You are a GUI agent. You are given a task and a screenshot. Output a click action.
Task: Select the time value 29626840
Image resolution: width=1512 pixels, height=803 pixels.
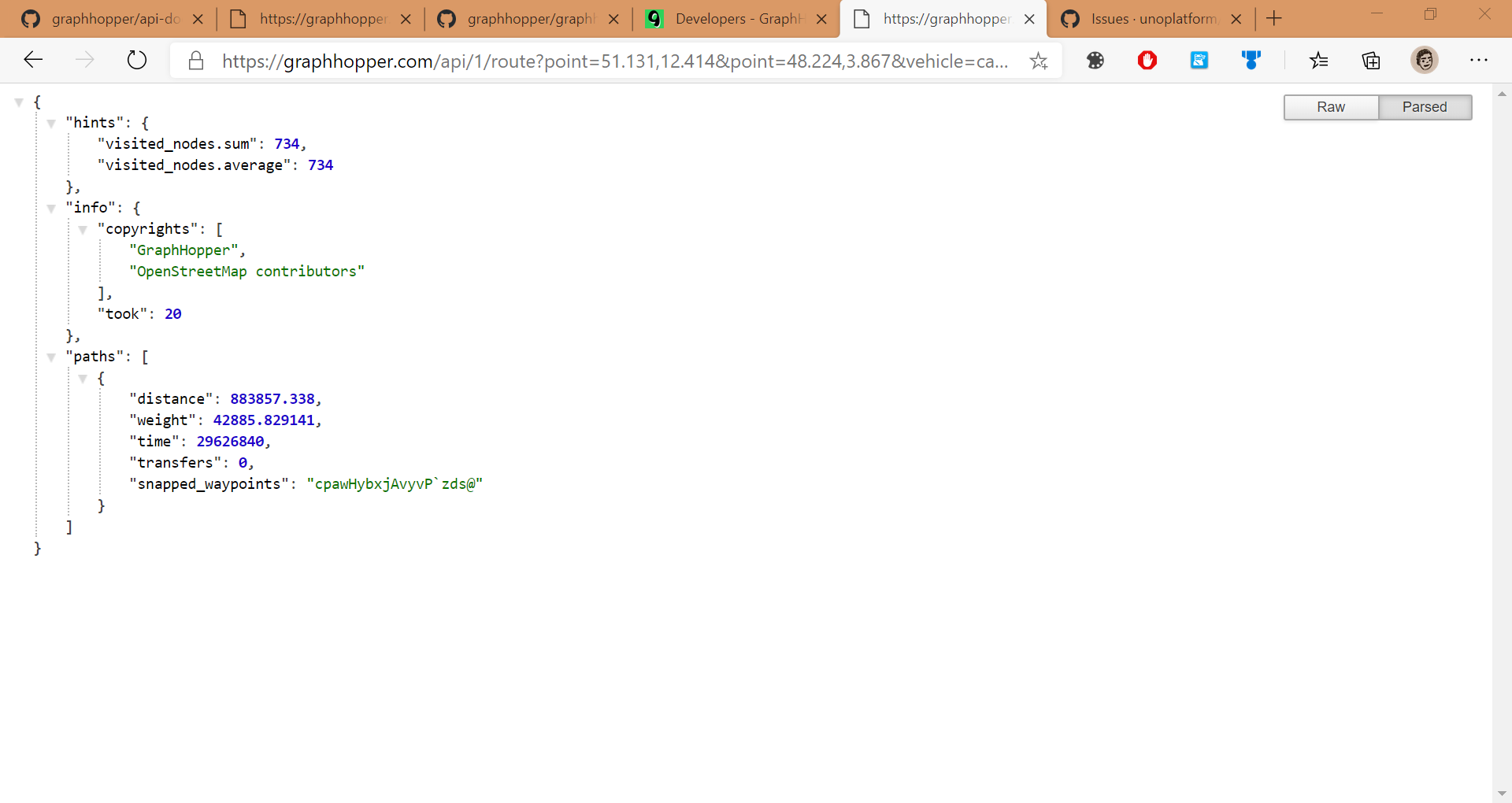click(230, 442)
